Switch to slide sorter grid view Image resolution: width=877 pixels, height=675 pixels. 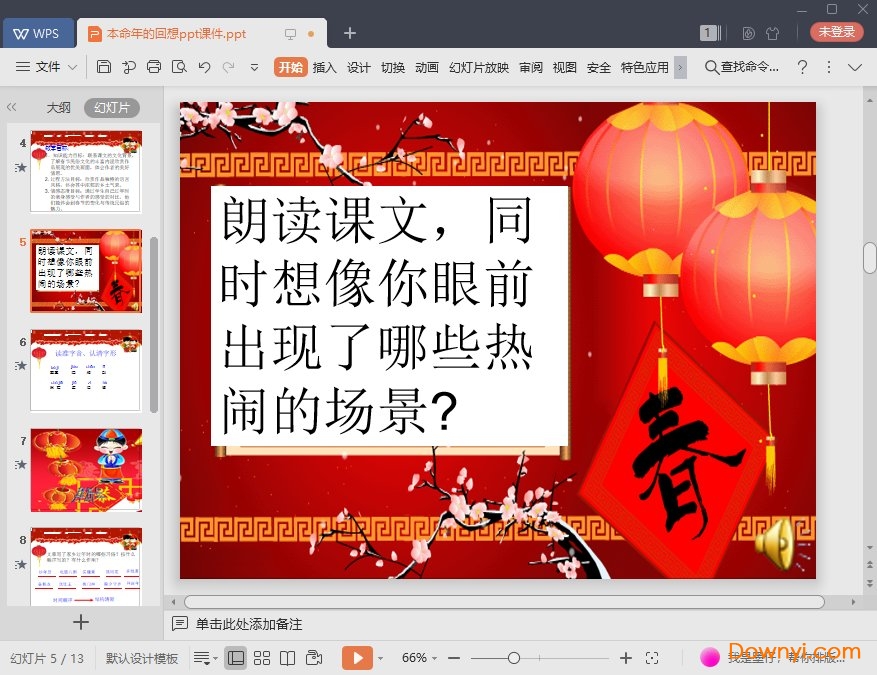pyautogui.click(x=262, y=658)
